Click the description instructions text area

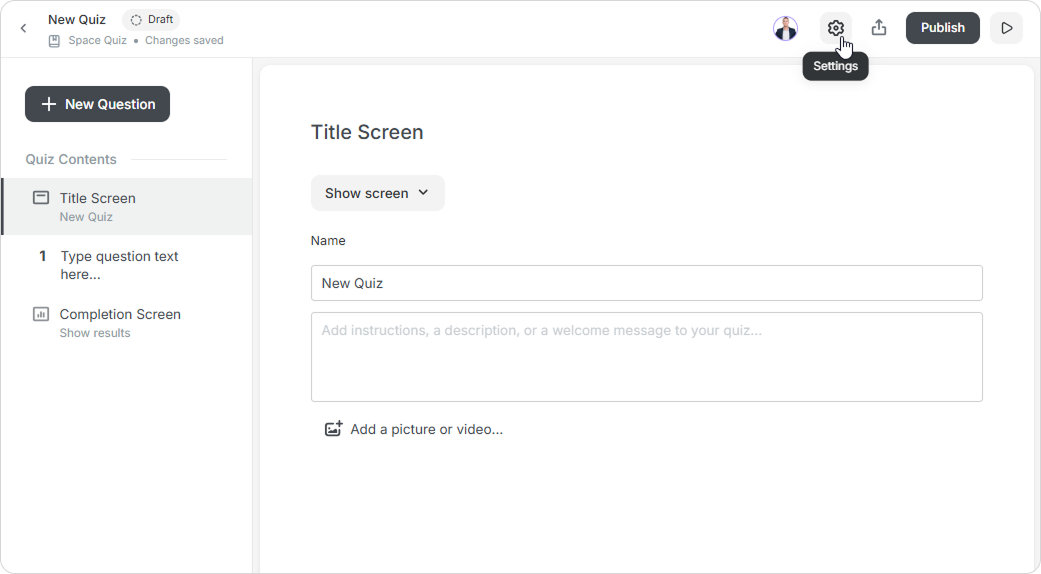[x=647, y=357]
